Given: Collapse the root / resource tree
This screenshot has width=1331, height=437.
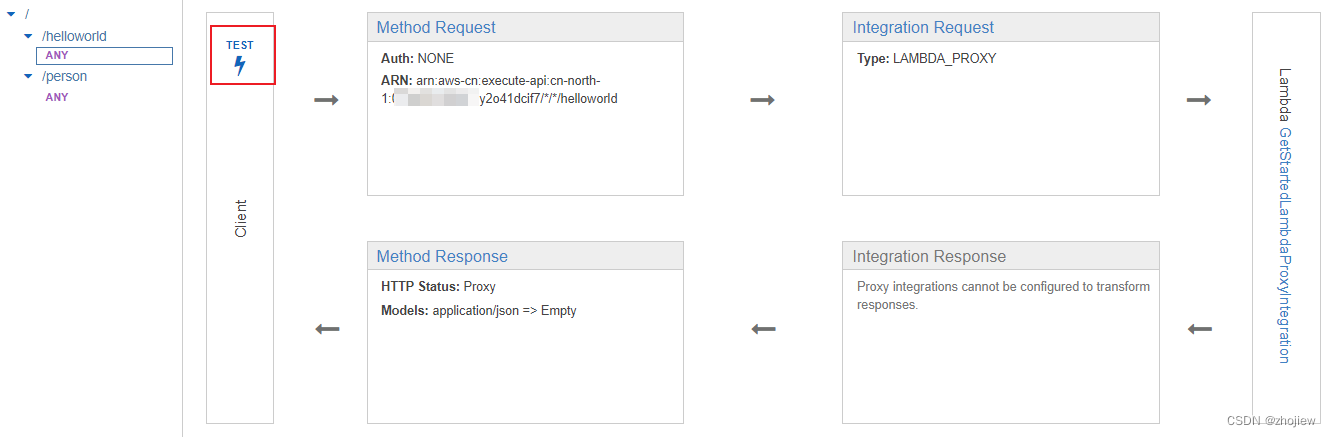Looking at the screenshot, I should click(11, 14).
